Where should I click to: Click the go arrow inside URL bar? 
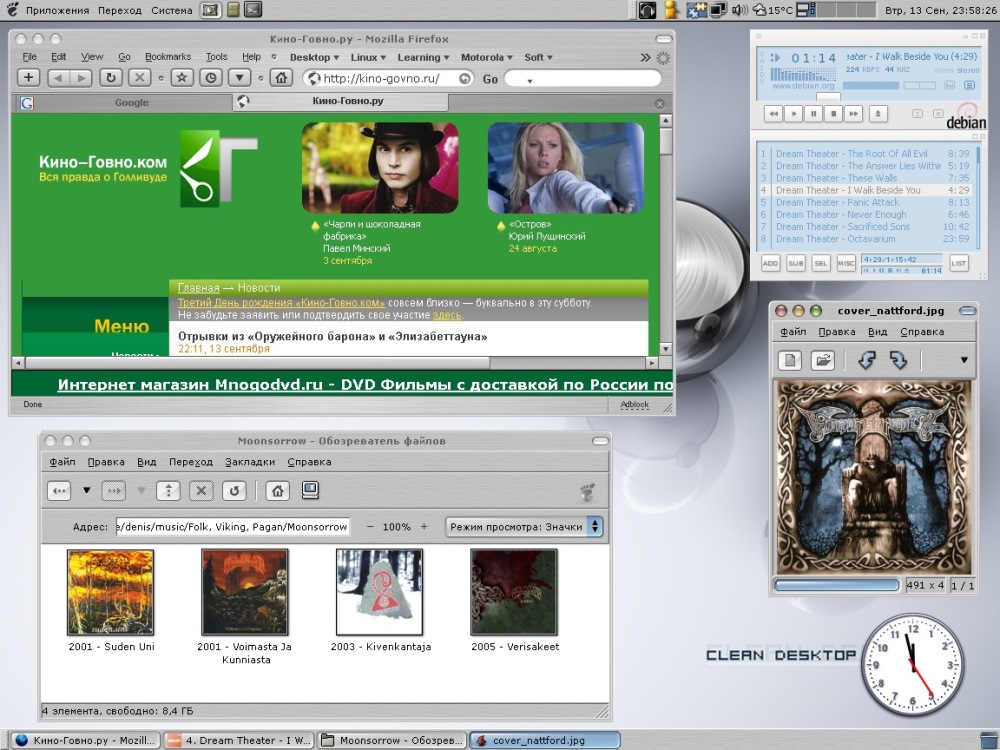(466, 78)
